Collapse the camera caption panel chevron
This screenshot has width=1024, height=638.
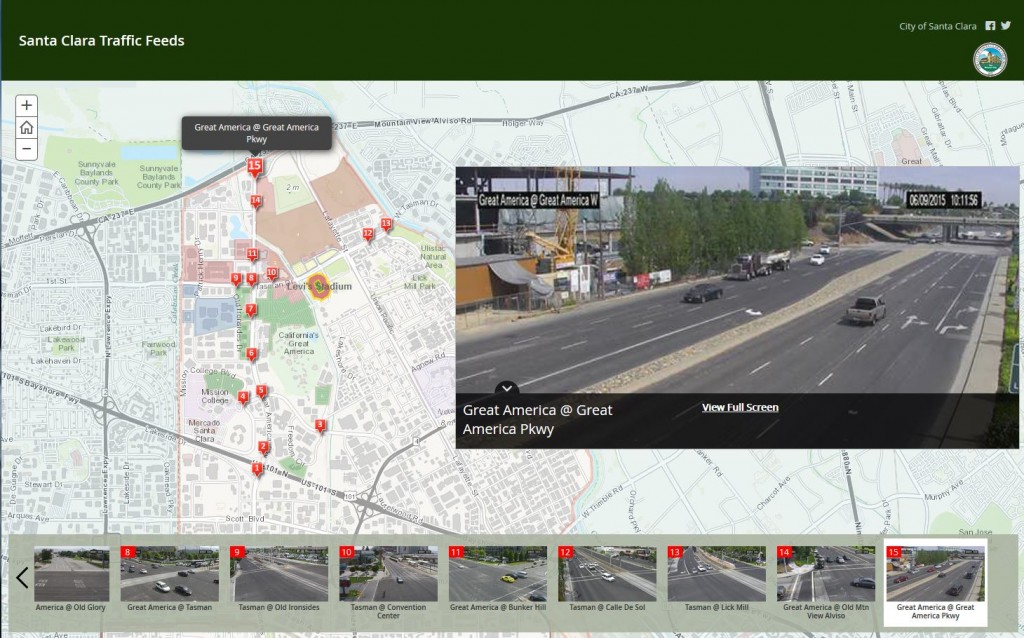(507, 388)
